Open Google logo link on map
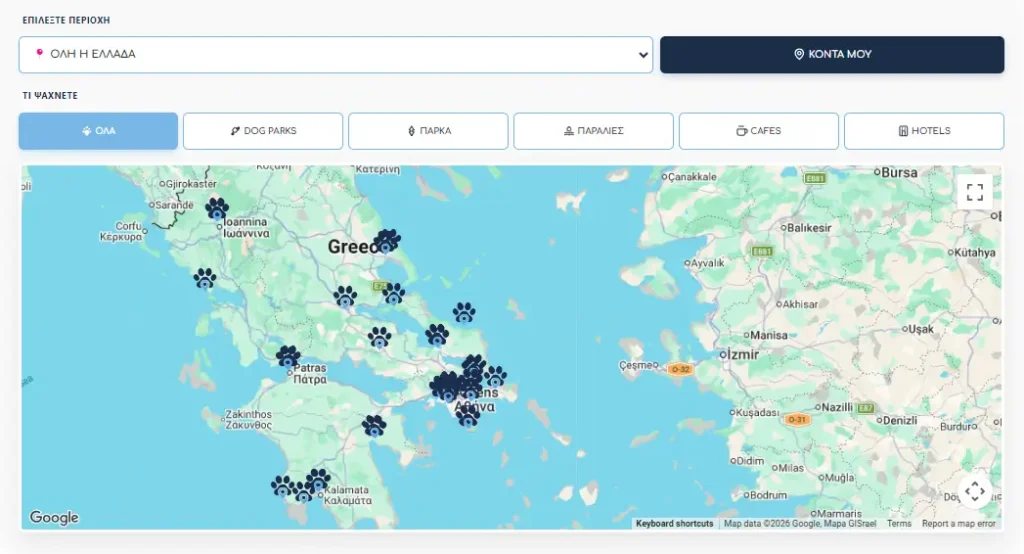 [54, 517]
